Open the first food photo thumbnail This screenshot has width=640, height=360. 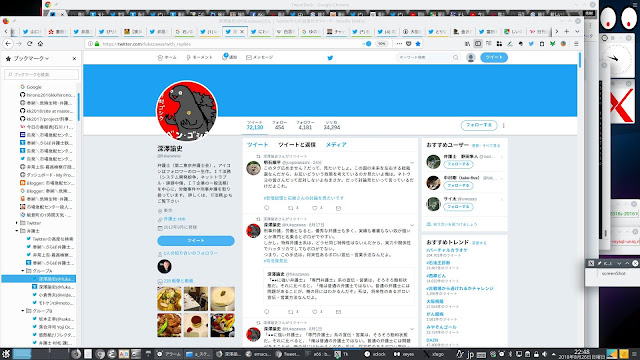coord(169,299)
